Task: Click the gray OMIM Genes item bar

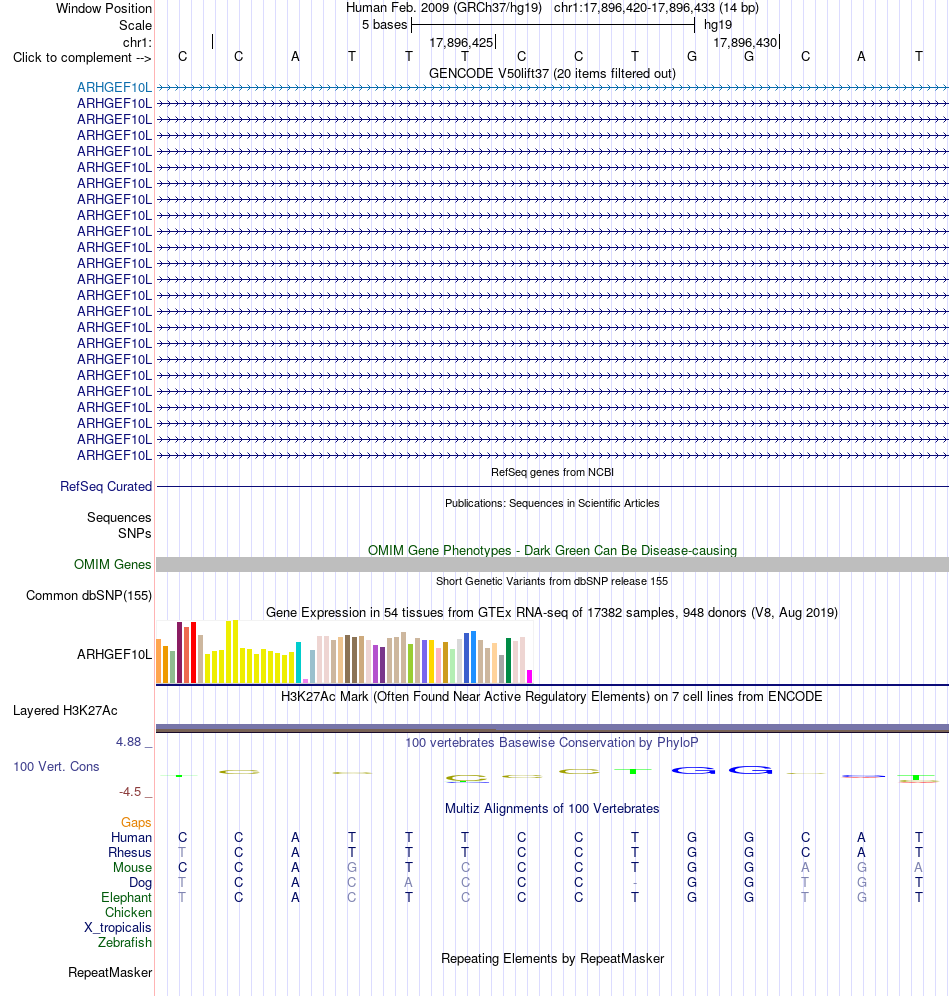Action: [x=552, y=565]
